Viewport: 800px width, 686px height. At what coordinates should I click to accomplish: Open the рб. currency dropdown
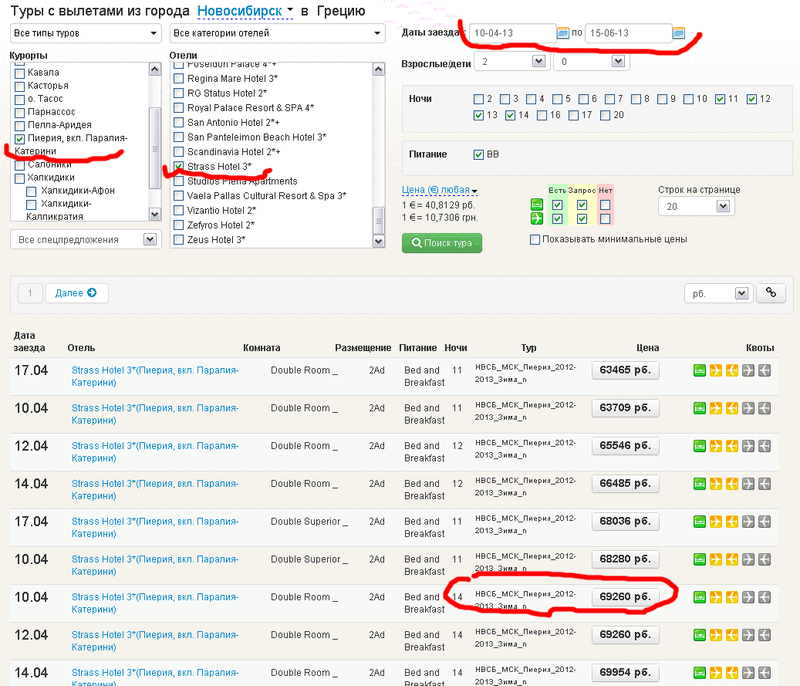tap(718, 293)
